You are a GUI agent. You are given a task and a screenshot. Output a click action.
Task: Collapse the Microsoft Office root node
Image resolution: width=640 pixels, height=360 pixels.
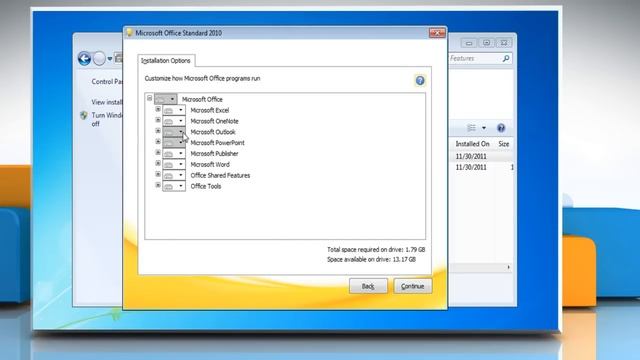pos(149,98)
